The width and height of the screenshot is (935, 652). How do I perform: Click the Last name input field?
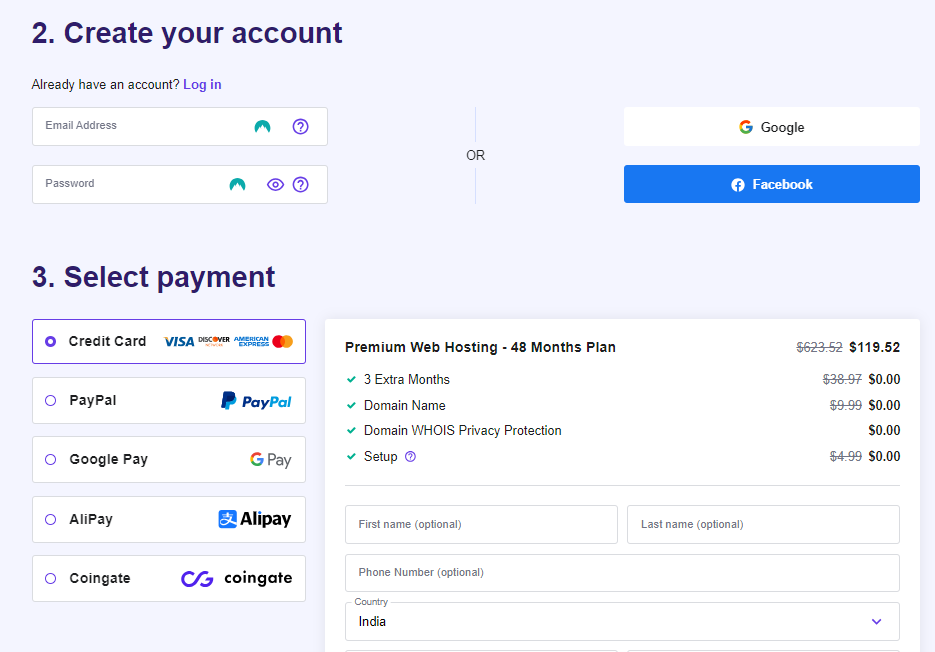(763, 524)
